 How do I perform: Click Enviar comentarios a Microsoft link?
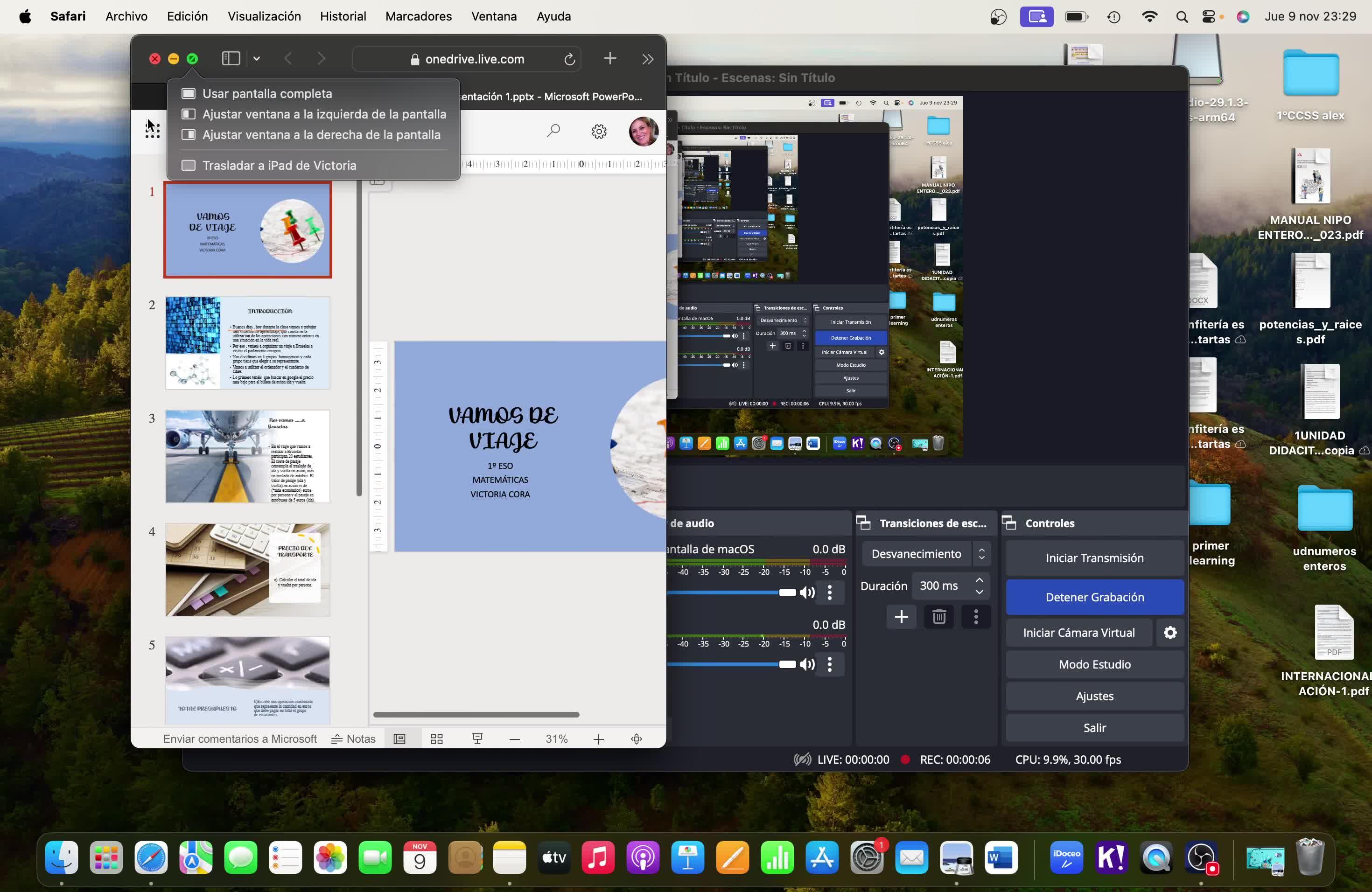[240, 739]
